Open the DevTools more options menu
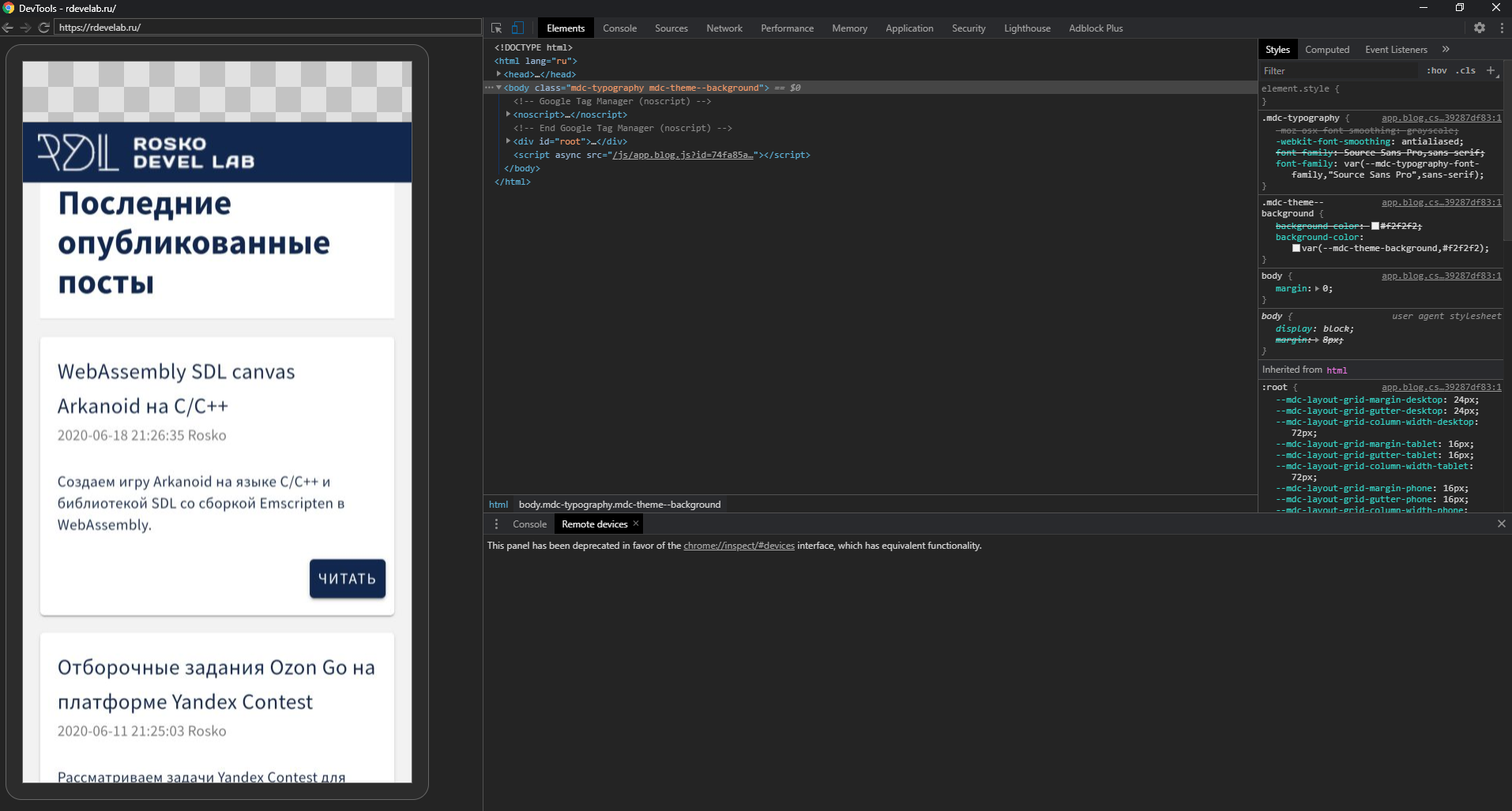Image resolution: width=1512 pixels, height=811 pixels. coord(1502,28)
